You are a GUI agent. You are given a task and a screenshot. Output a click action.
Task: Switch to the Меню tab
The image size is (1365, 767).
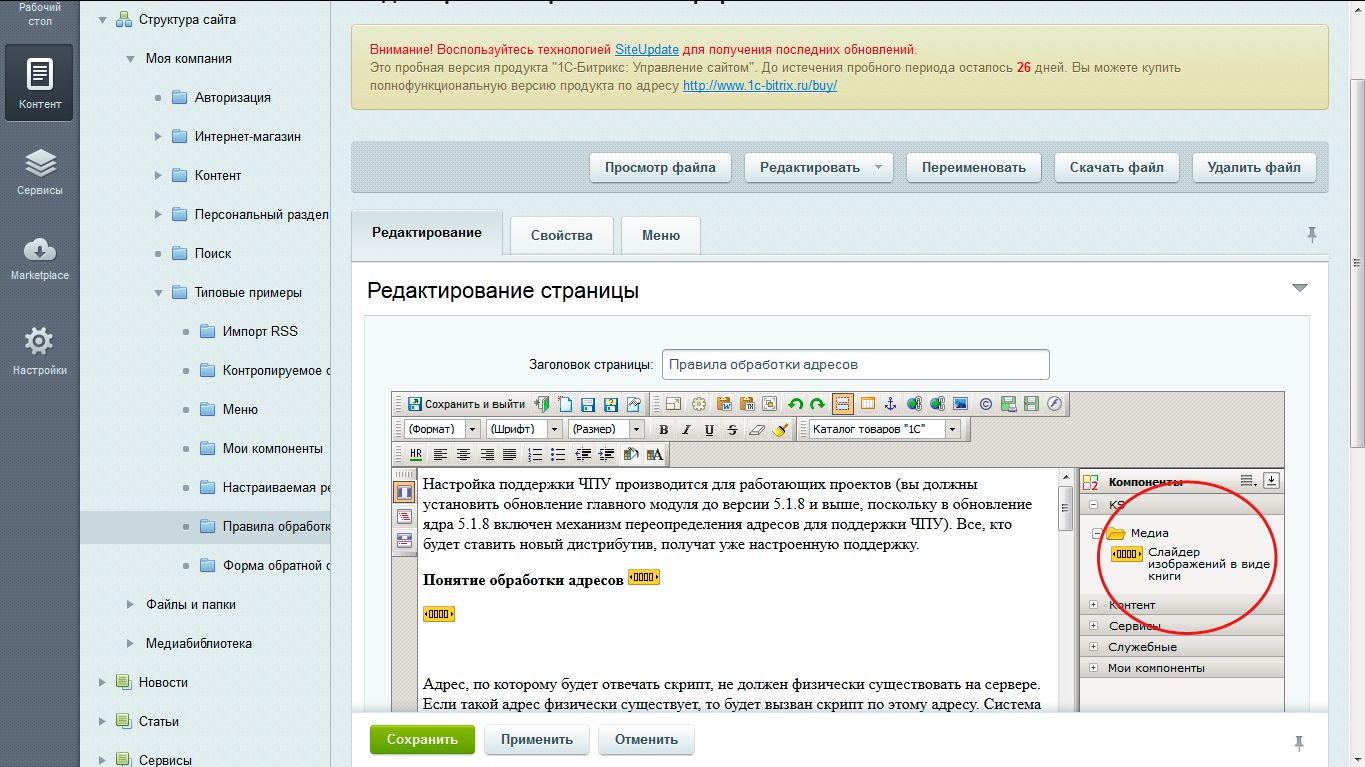660,235
